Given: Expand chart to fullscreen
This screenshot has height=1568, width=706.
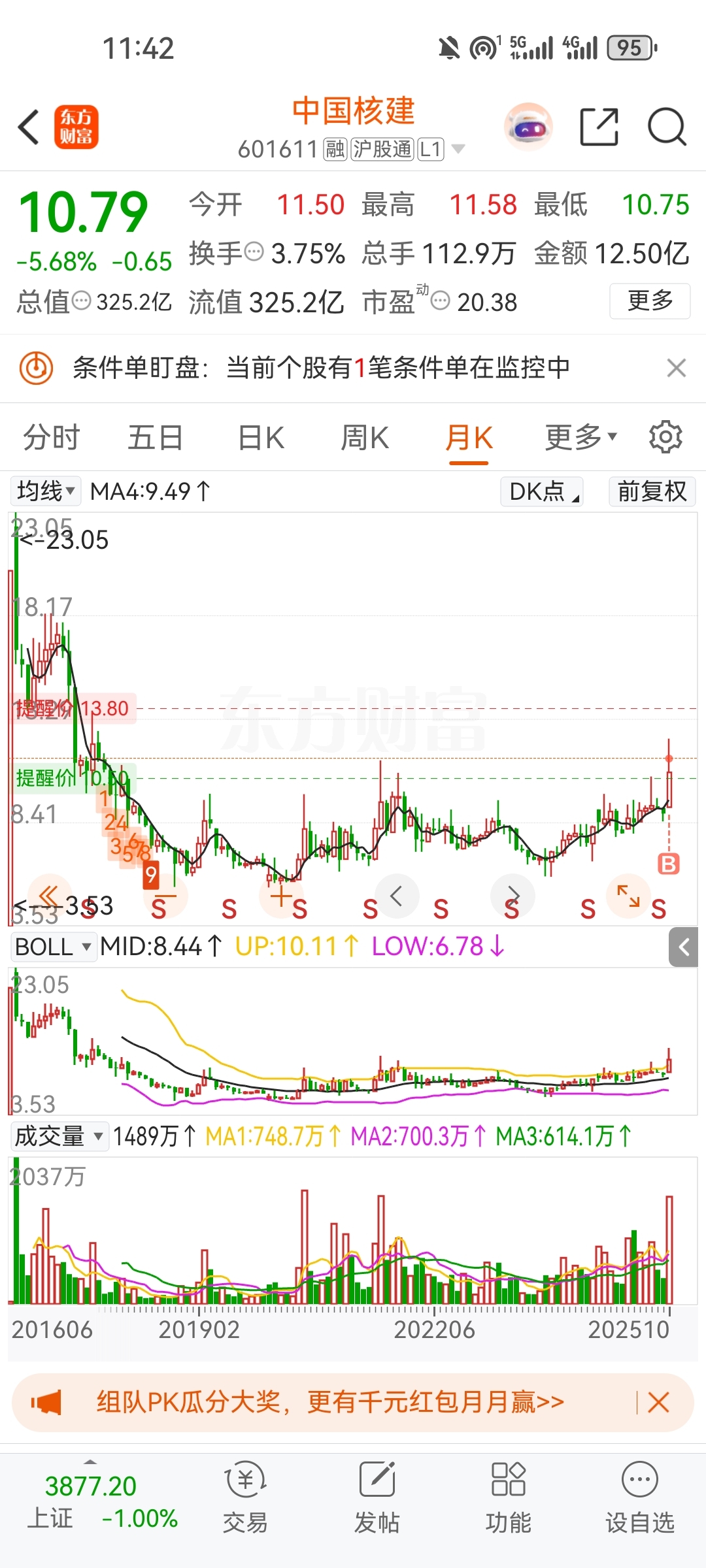Looking at the screenshot, I should pyautogui.click(x=628, y=895).
